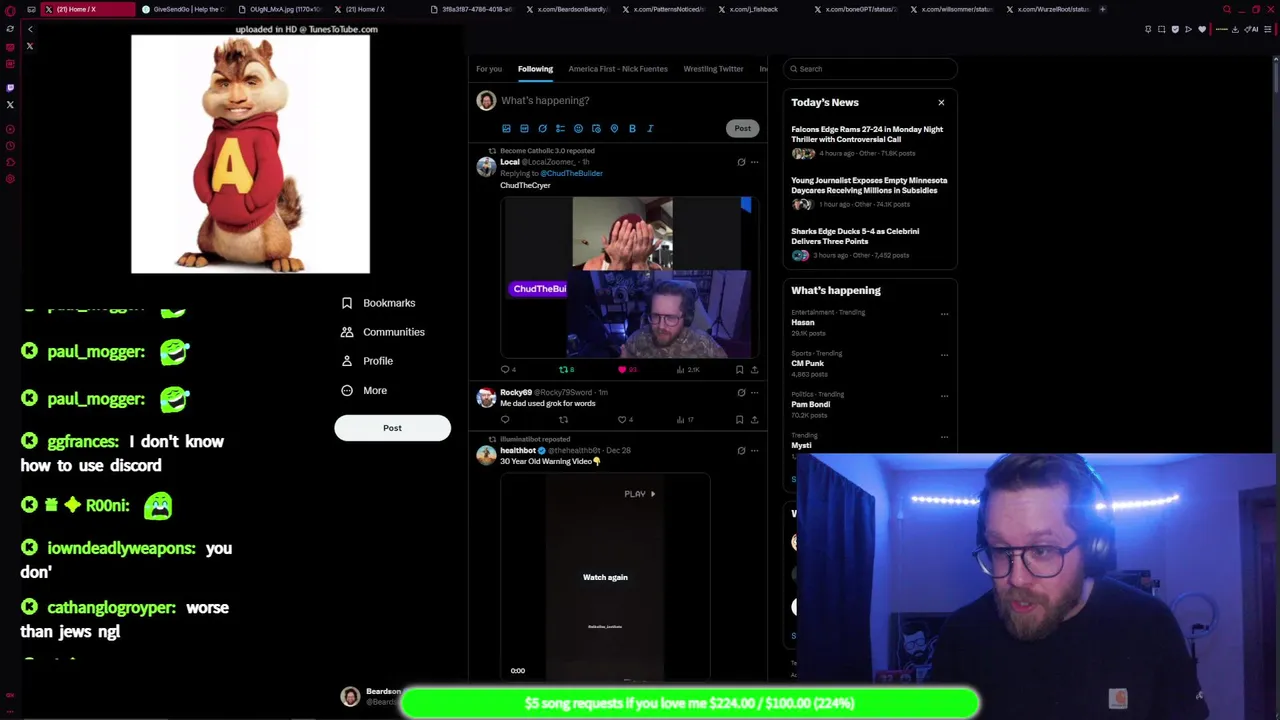Open more menu on Rocky69's post
This screenshot has height=720, width=1280.
coord(754,393)
